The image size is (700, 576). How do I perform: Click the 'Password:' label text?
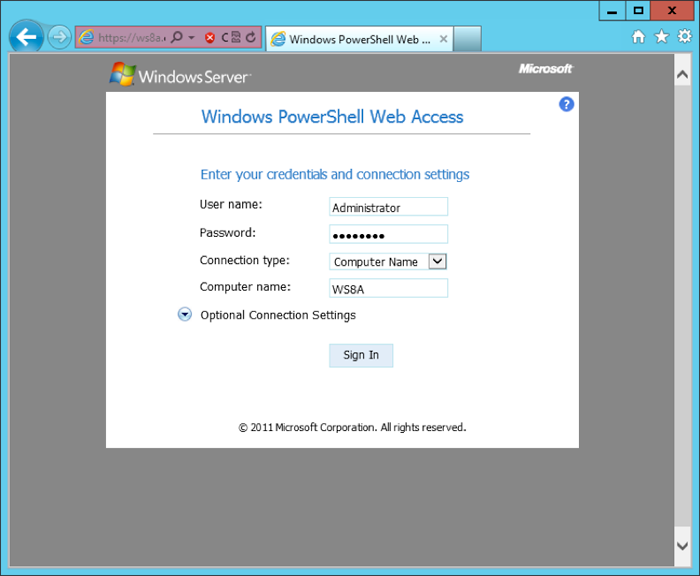pos(228,233)
